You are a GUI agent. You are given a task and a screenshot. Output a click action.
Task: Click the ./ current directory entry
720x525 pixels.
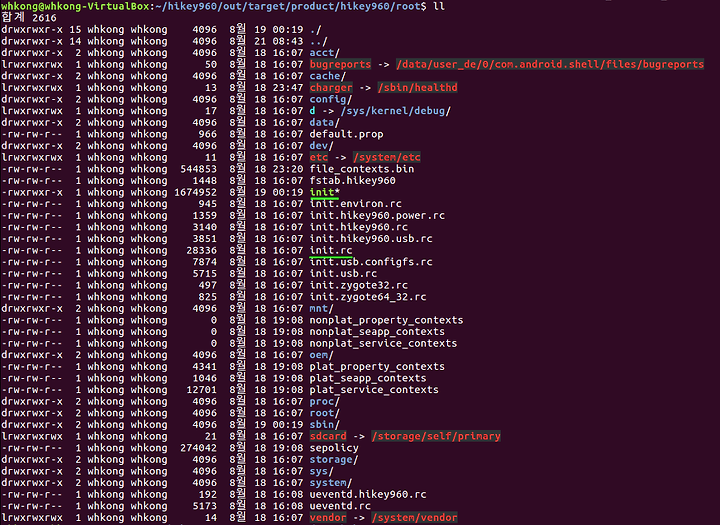pos(315,29)
